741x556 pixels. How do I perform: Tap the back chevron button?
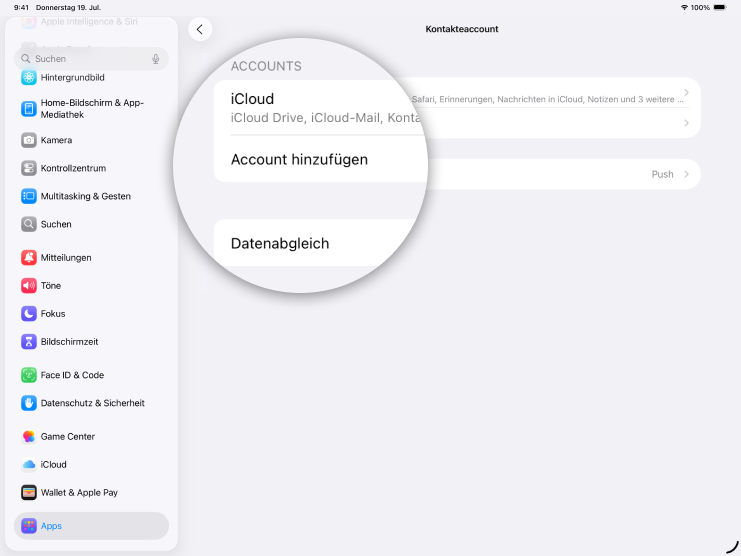point(200,30)
